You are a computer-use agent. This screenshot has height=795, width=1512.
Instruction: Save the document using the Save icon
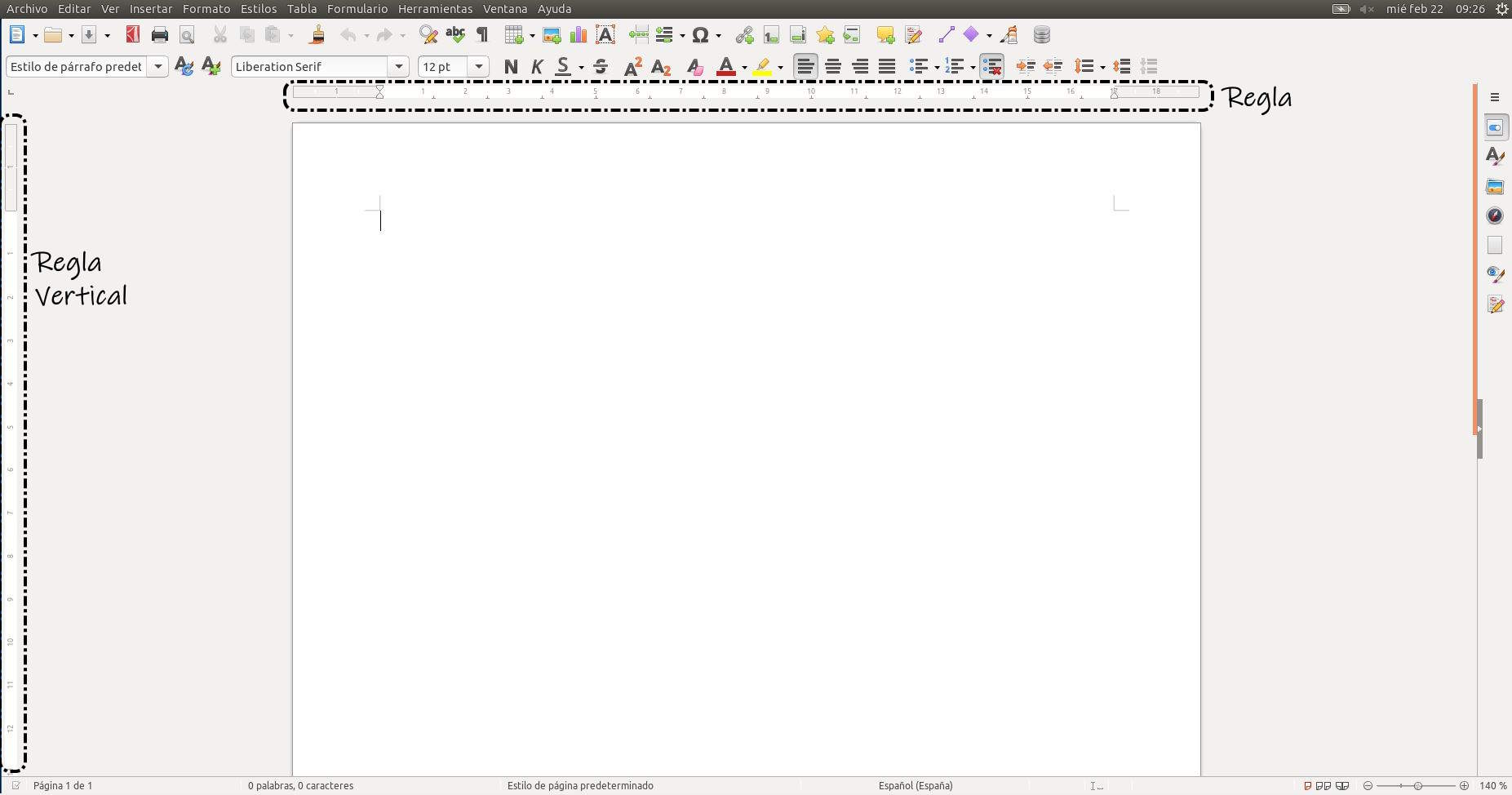89,35
